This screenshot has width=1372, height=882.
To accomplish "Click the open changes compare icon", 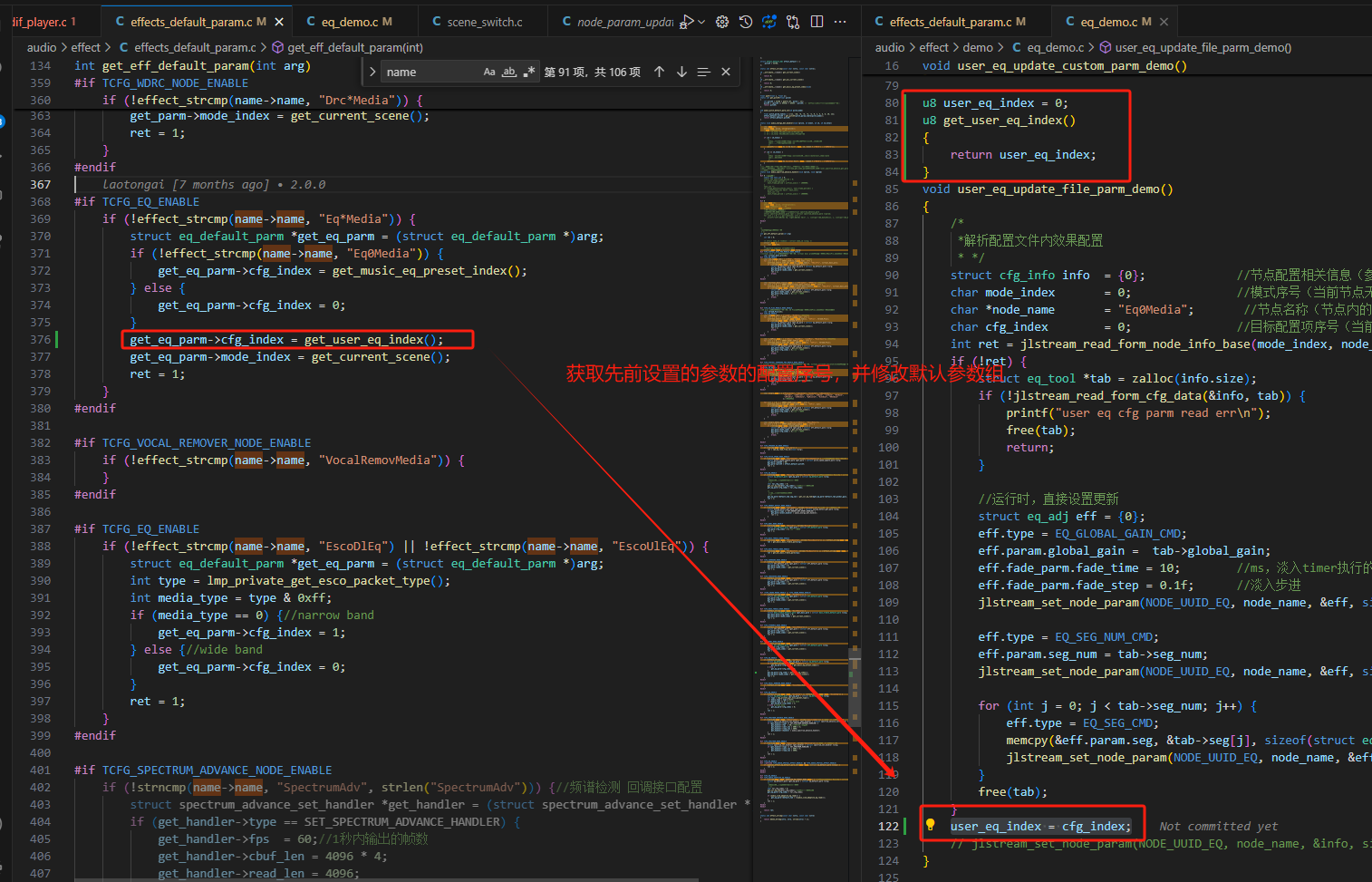I will (793, 22).
